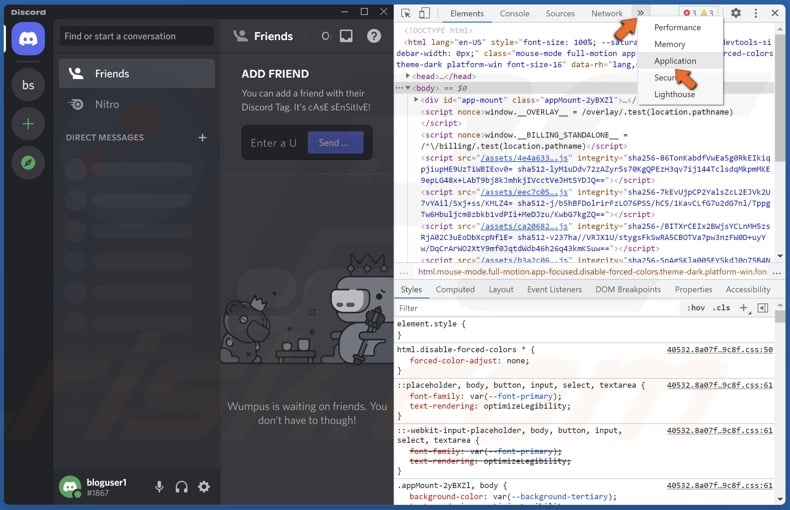This screenshot has height=510, width=790.
Task: Click the breadcrumb html.mouse-mode path
Action: [592, 272]
